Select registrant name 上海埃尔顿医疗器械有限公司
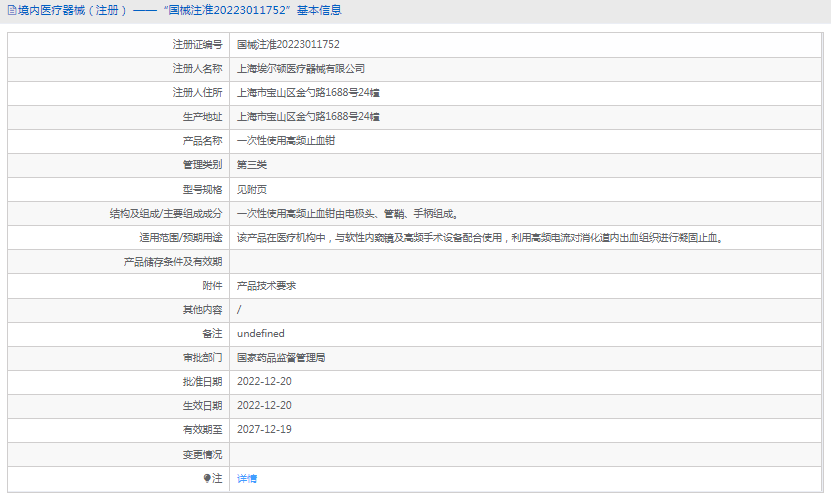 click(x=301, y=69)
